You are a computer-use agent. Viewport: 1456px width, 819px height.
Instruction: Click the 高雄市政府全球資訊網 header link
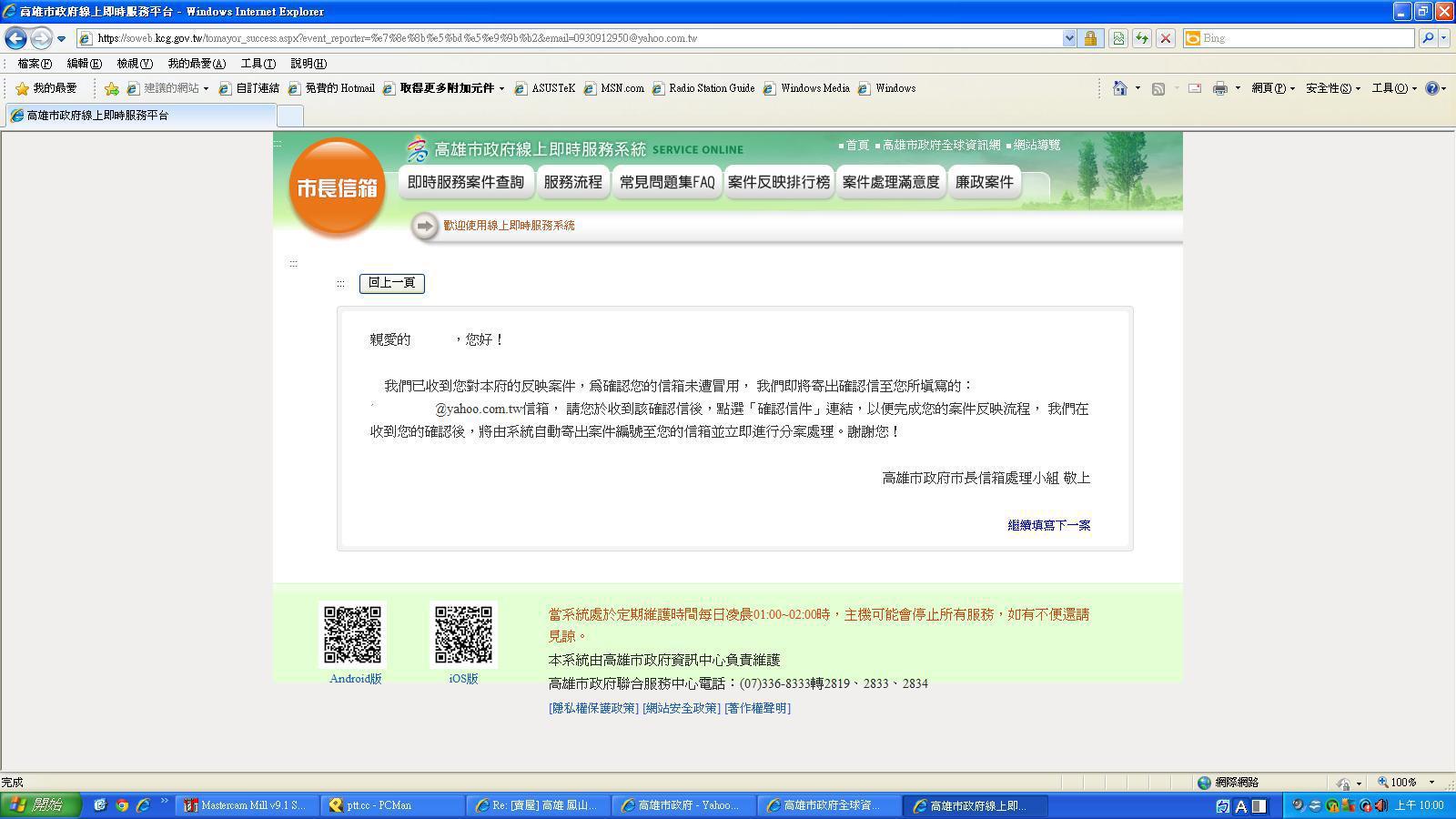(x=941, y=146)
